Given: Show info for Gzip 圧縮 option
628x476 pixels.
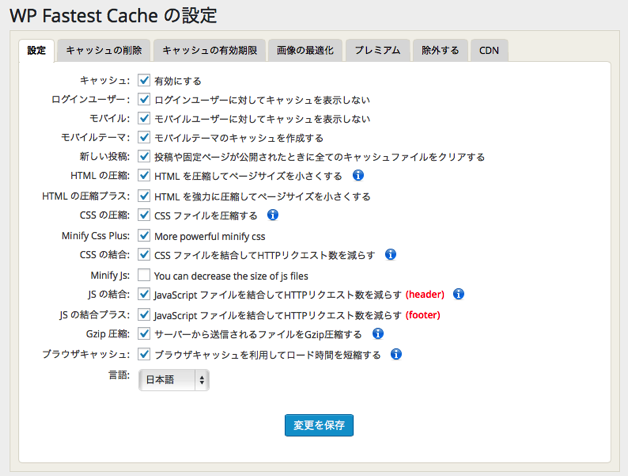Looking at the screenshot, I should click(x=378, y=333).
